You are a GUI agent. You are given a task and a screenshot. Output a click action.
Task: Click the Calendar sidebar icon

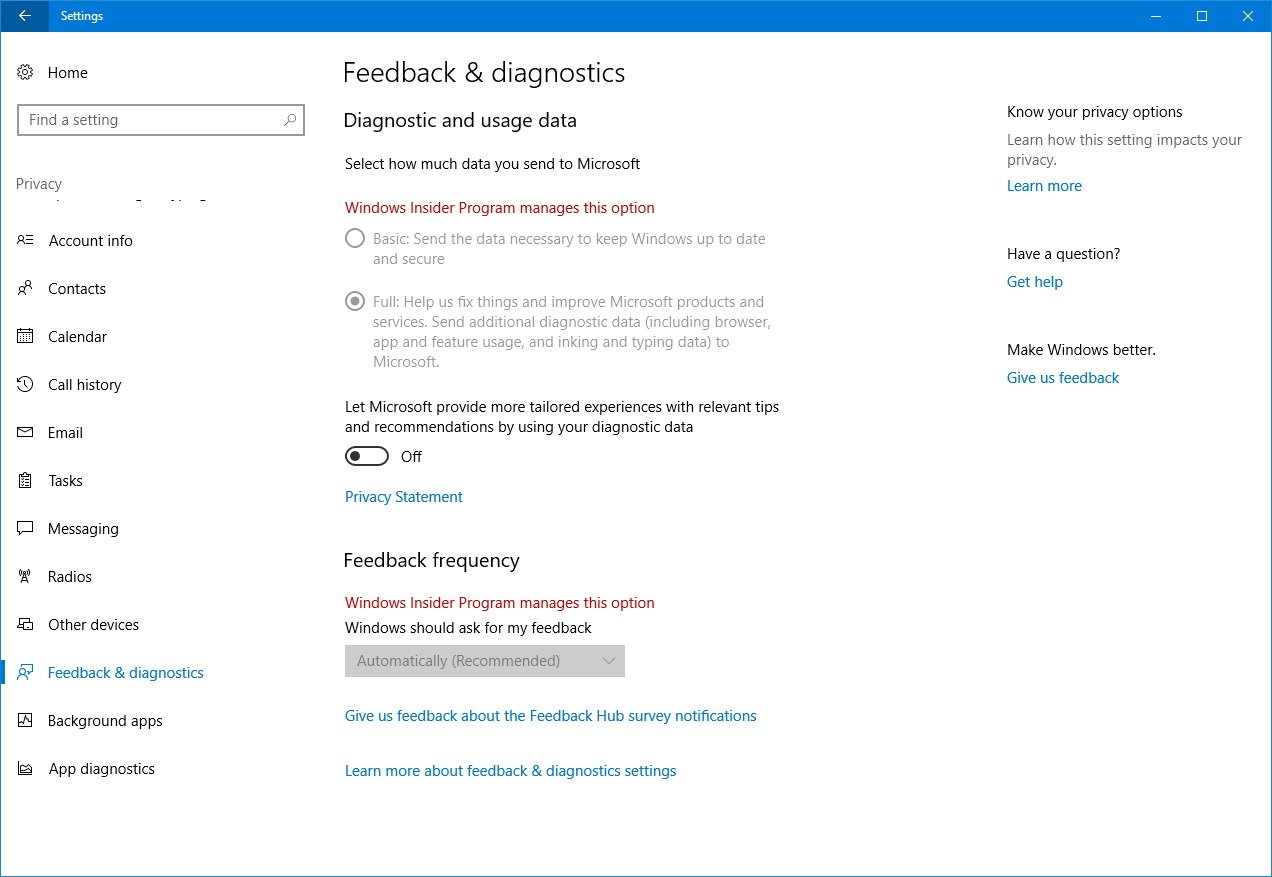(26, 336)
